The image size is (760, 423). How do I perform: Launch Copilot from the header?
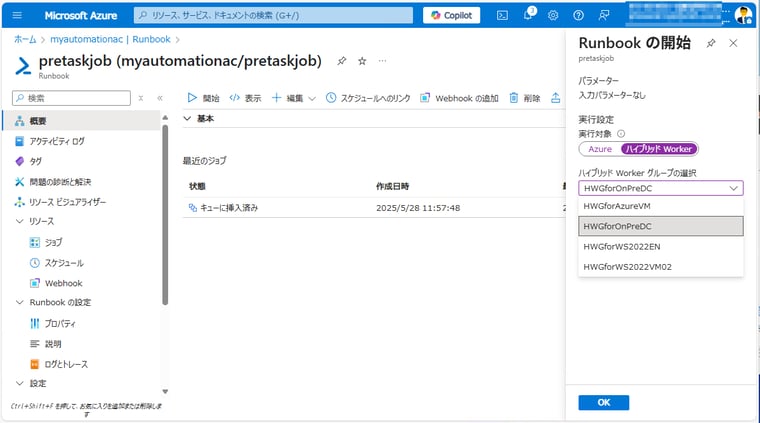(451, 15)
